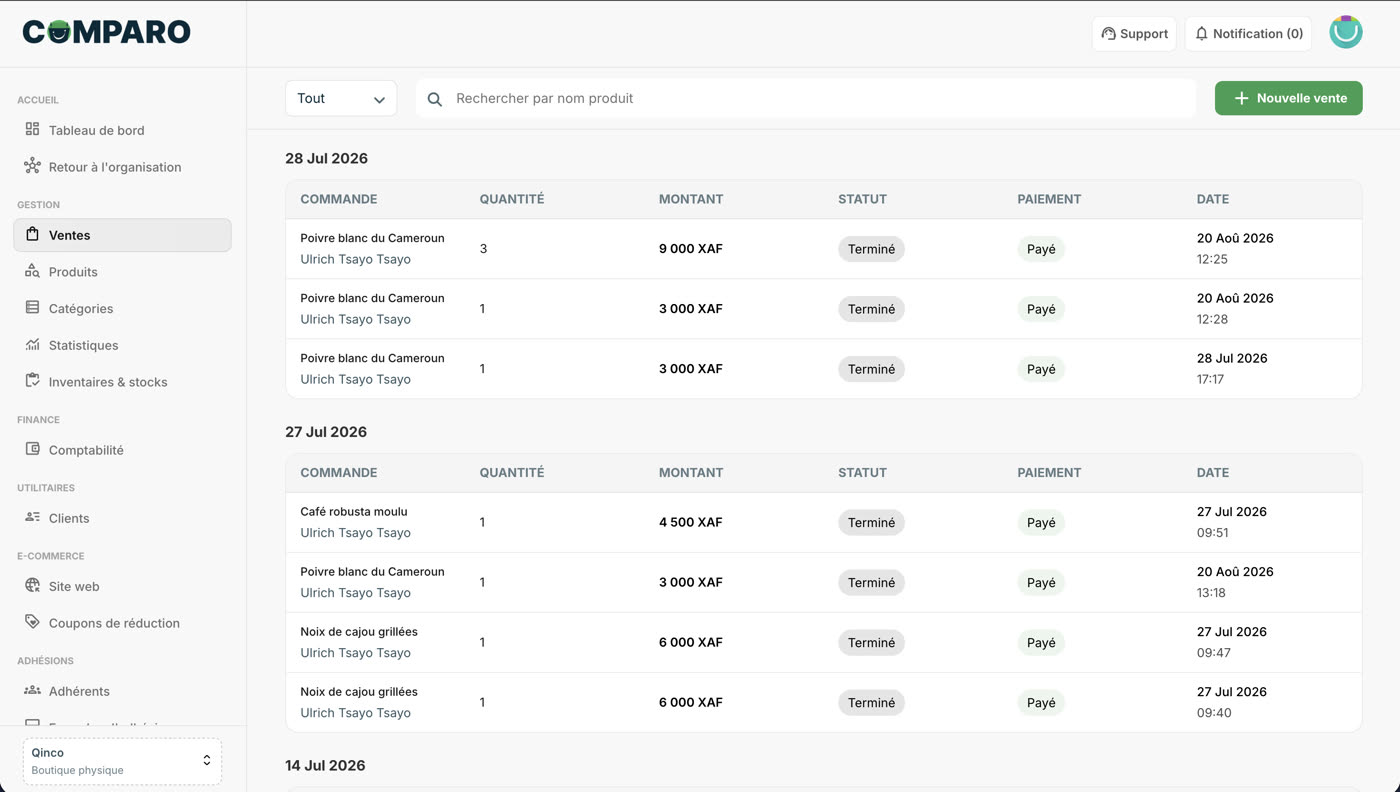Click the 4 500 XAF amount
1400x792 pixels.
click(691, 522)
